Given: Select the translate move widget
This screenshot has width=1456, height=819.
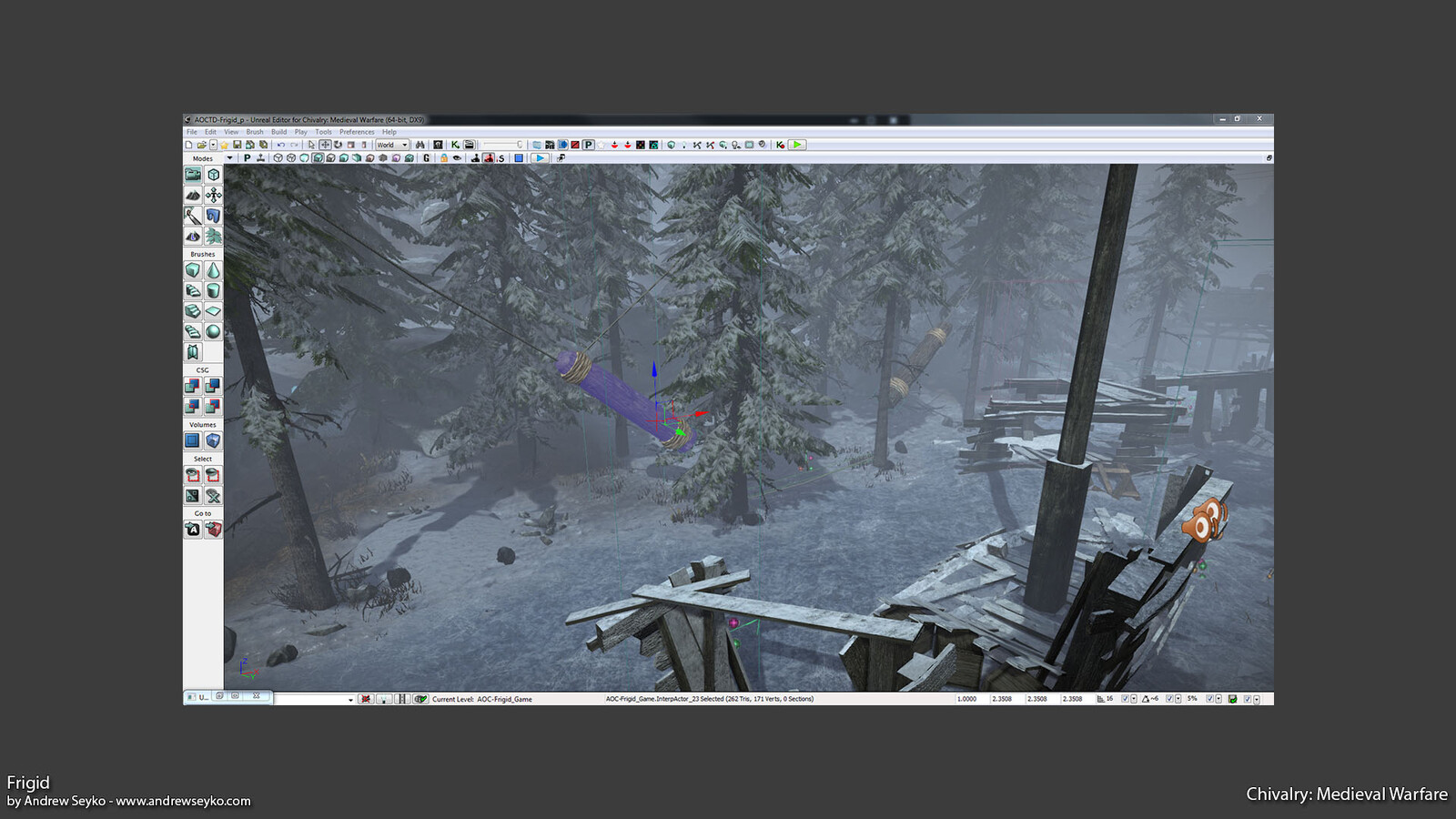Looking at the screenshot, I should [x=325, y=145].
